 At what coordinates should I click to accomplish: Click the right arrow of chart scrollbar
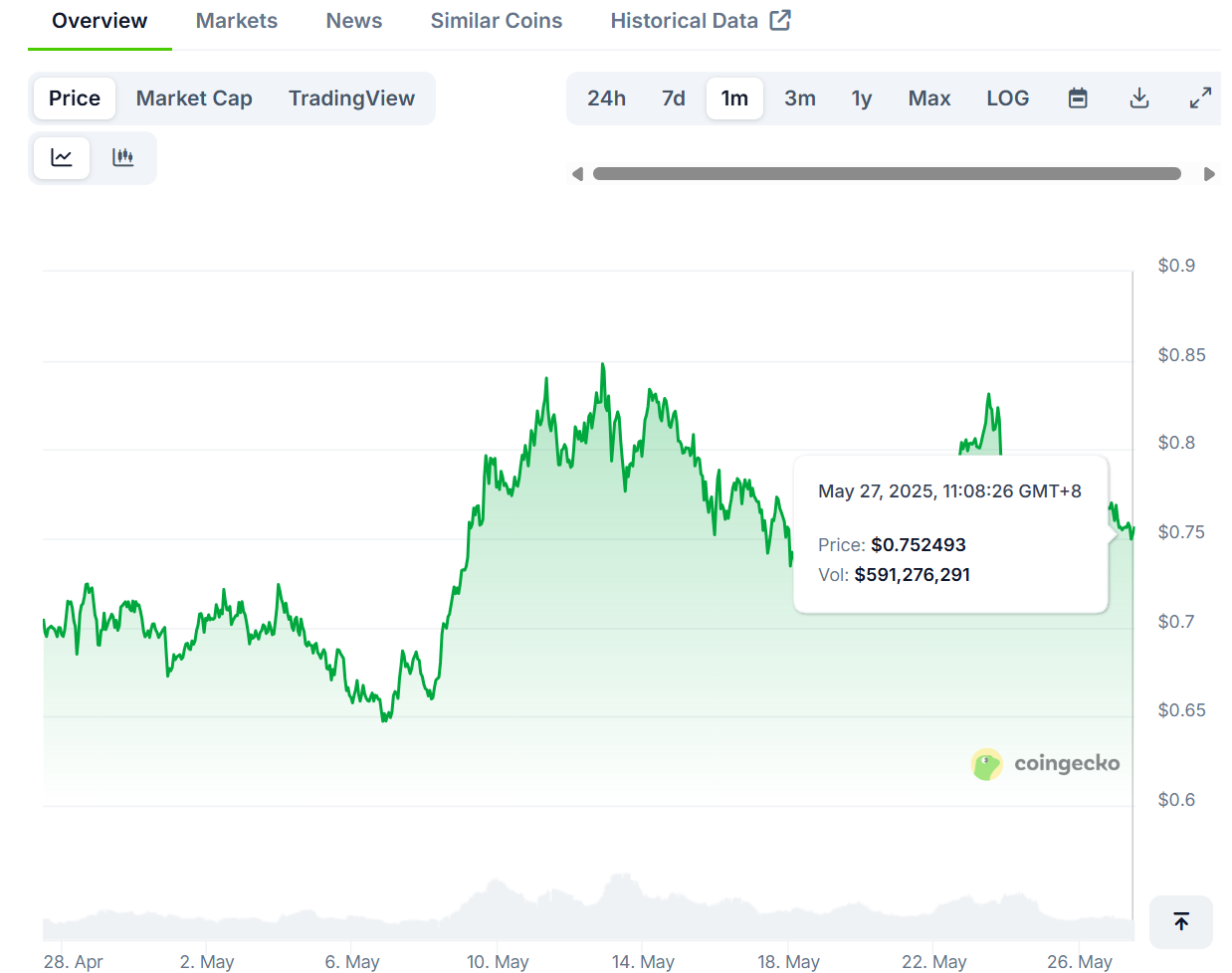tap(1209, 174)
